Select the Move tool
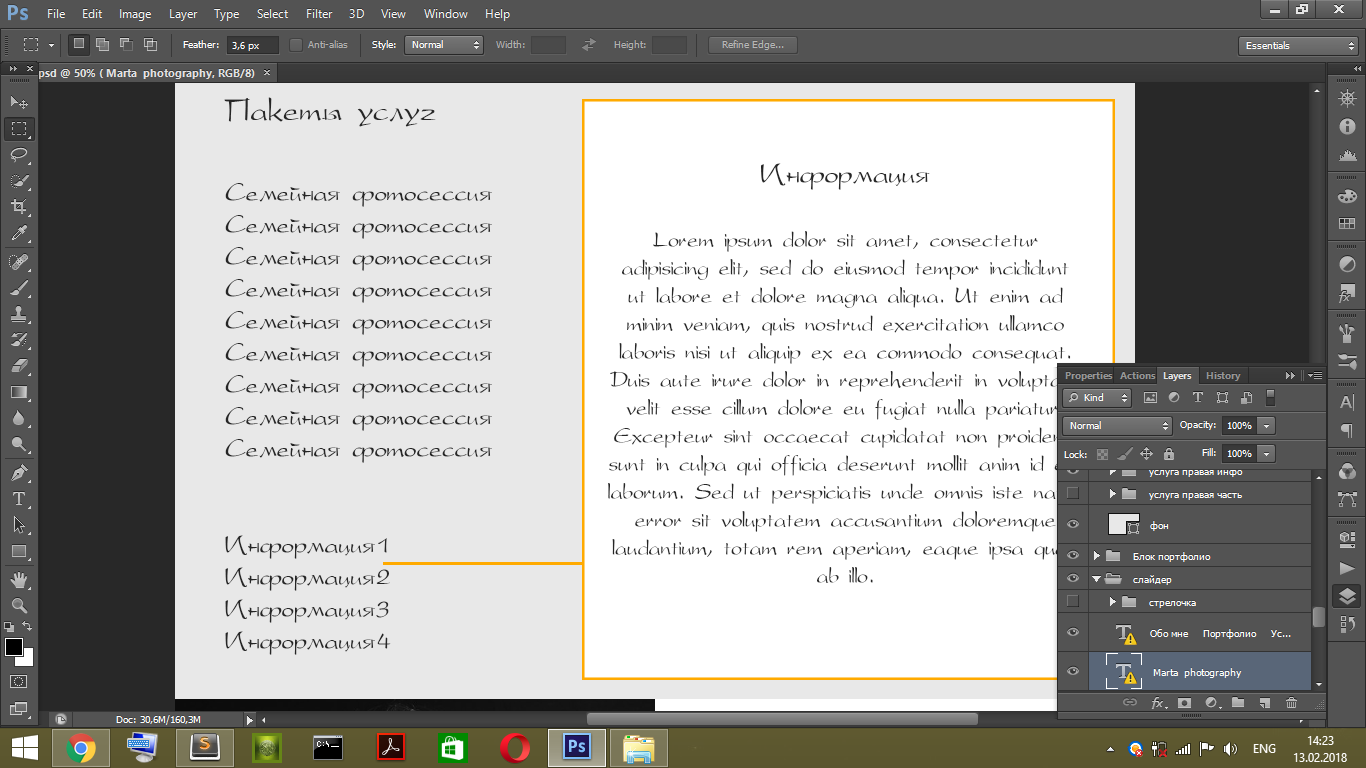 click(19, 102)
